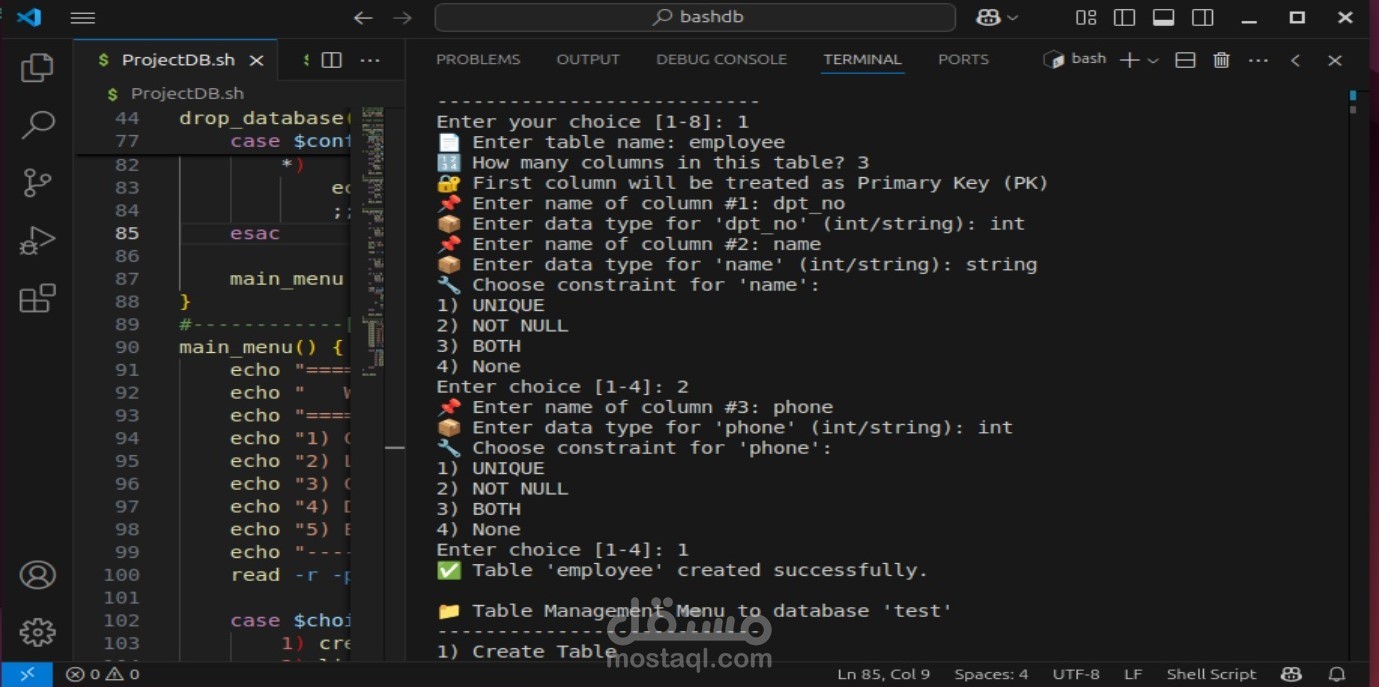The image size is (1379, 687).
Task: Open the Customize Layout control
Action: pyautogui.click(x=1086, y=17)
